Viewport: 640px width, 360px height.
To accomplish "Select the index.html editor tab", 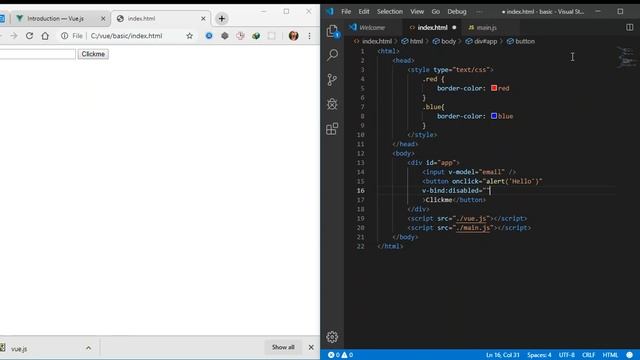I will pos(432,27).
